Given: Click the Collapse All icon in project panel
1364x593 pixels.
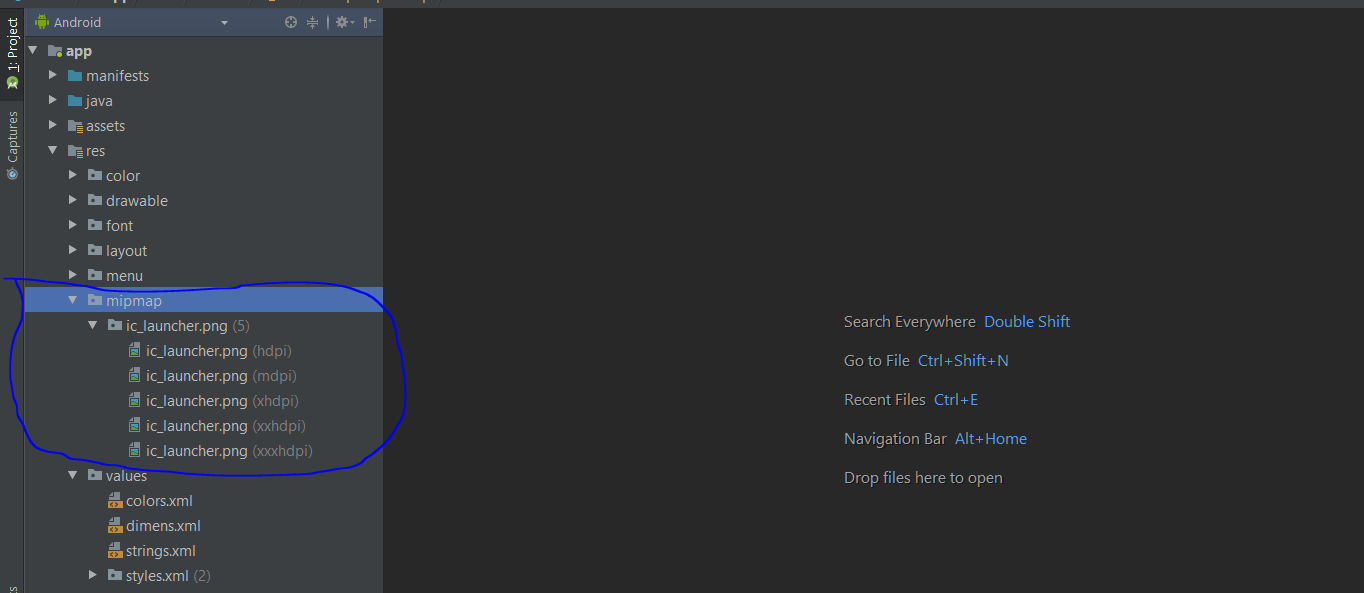Looking at the screenshot, I should click(312, 22).
